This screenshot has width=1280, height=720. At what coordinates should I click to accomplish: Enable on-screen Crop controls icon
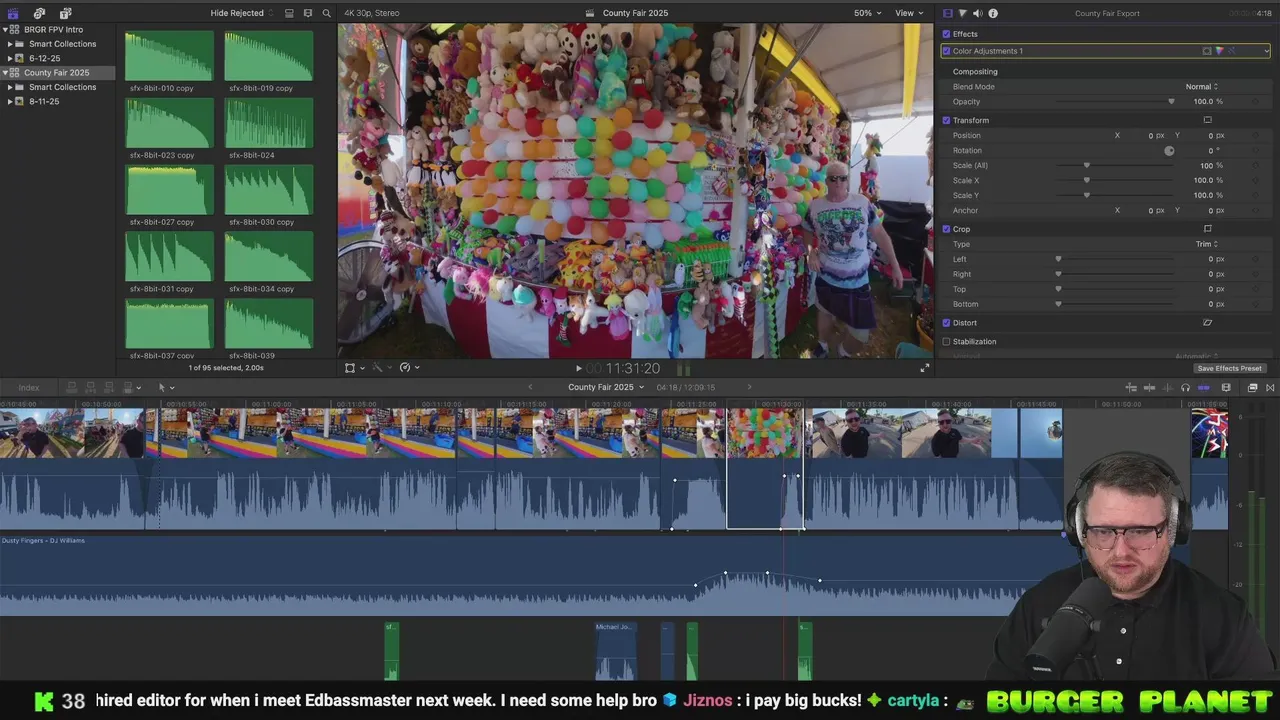click(1207, 229)
